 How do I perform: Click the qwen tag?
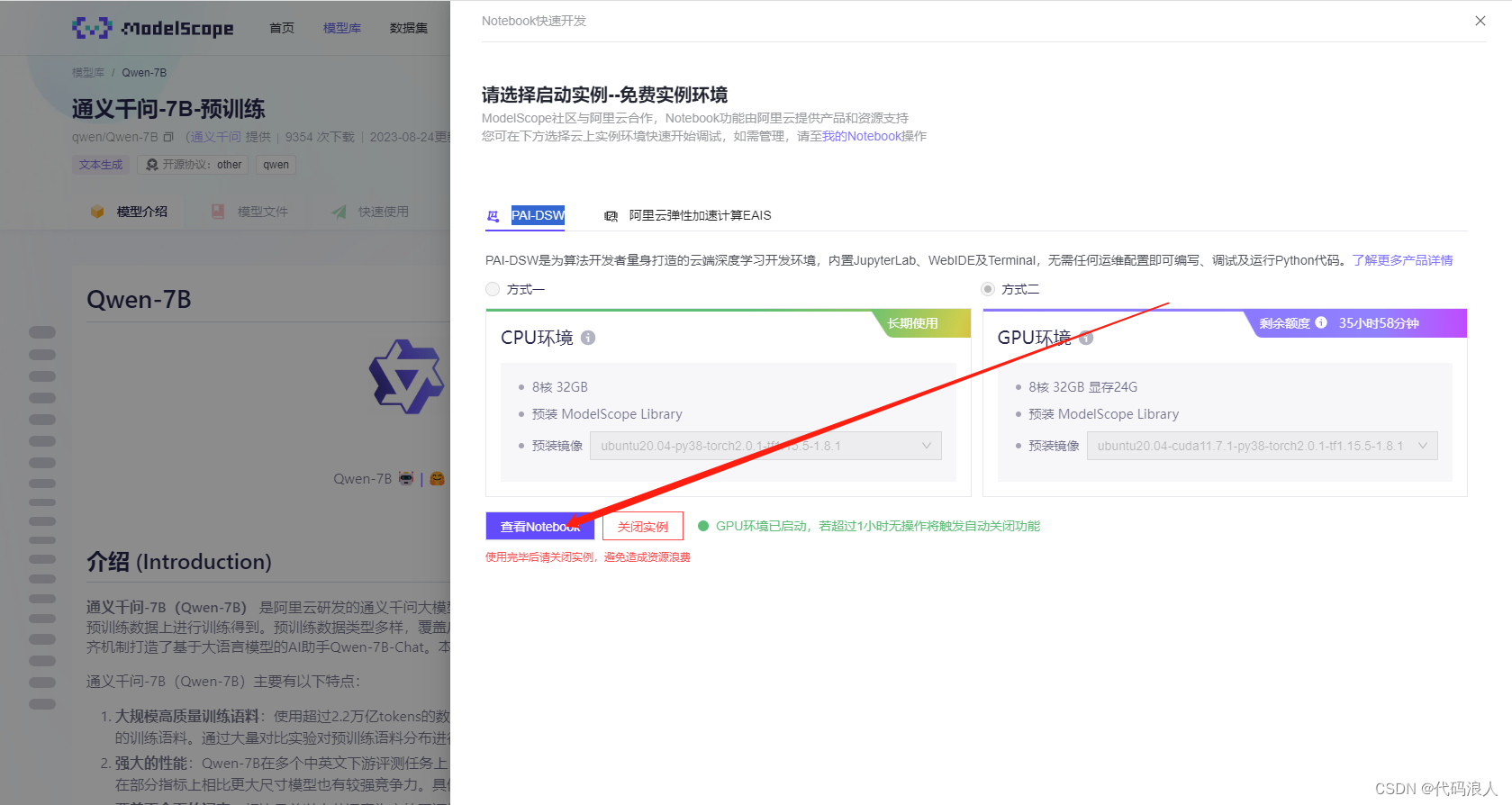pos(276,165)
